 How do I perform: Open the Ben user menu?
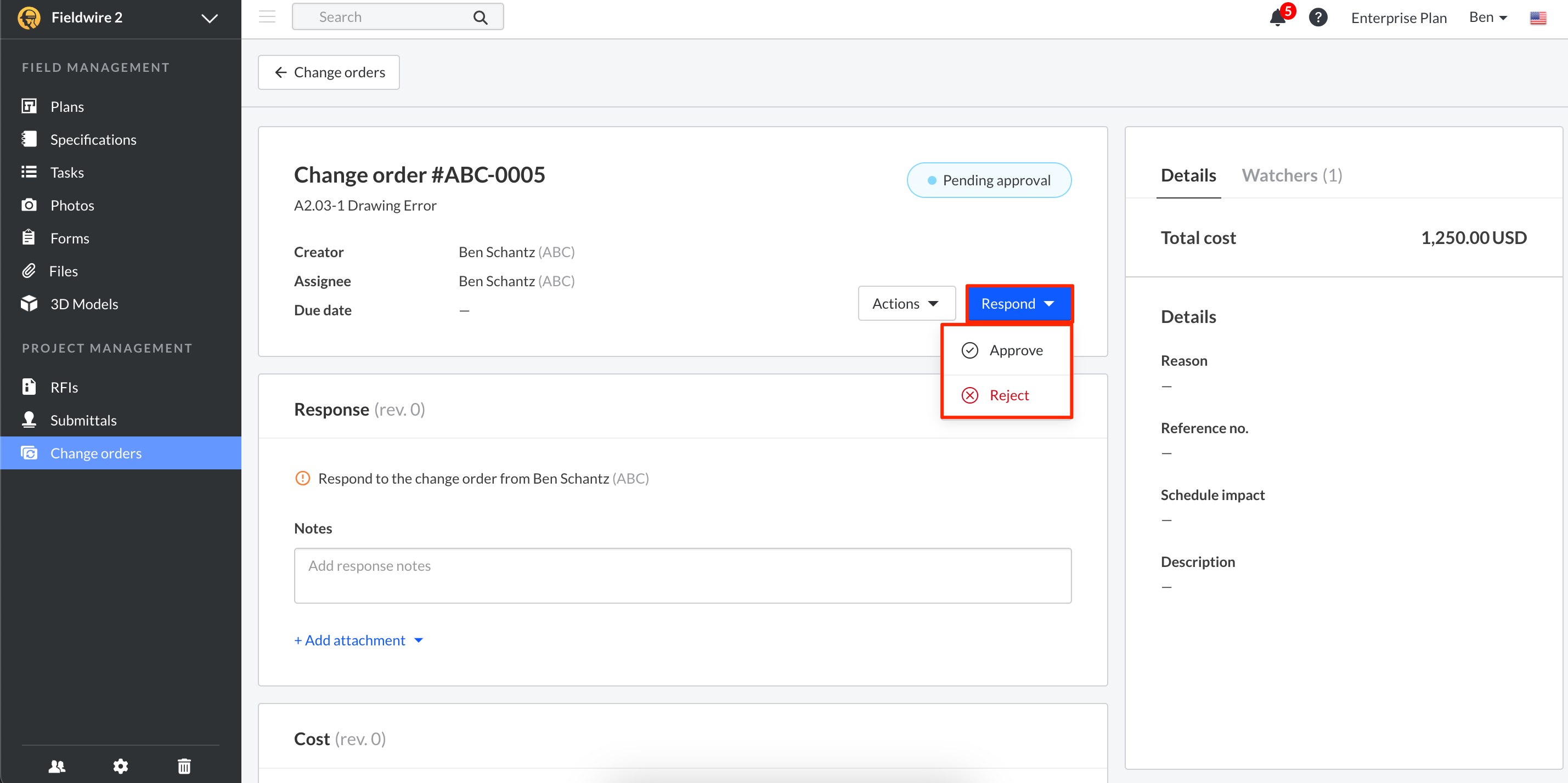[1488, 18]
